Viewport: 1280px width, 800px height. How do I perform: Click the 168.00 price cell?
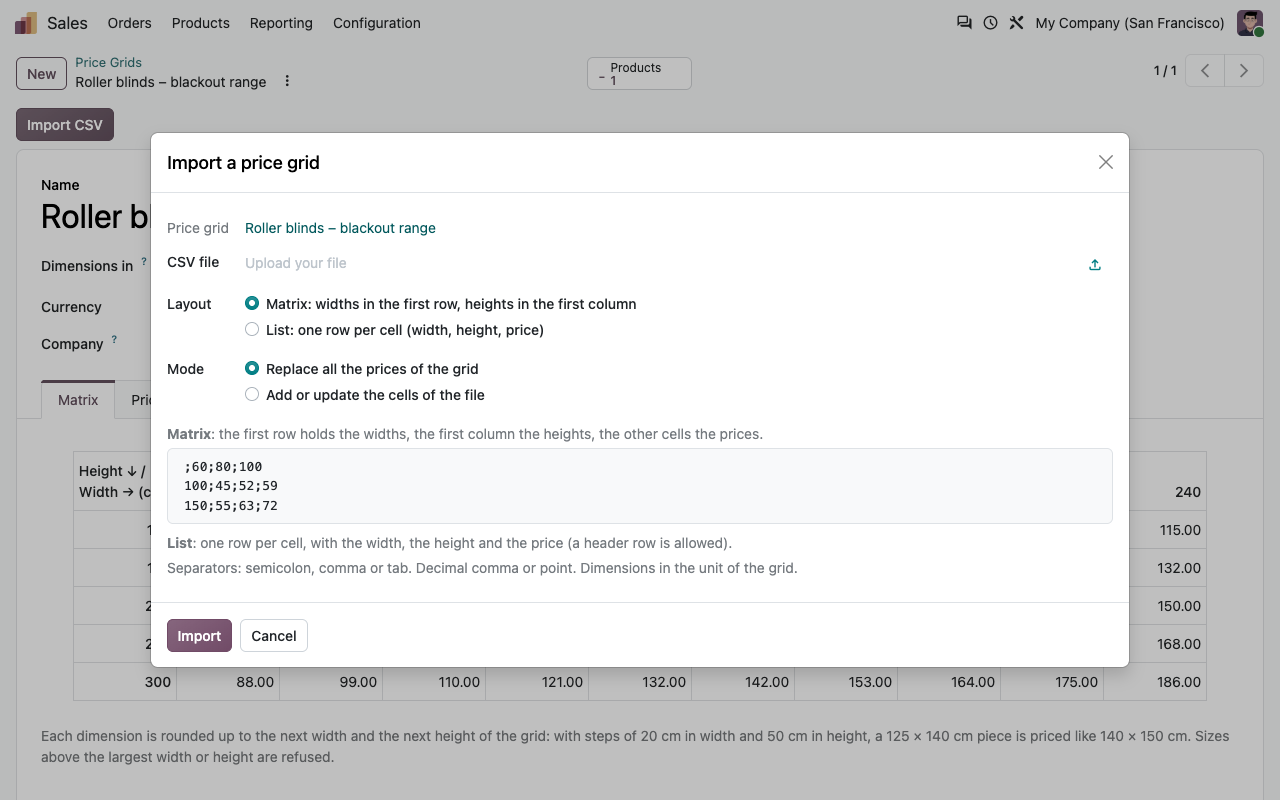click(x=1155, y=644)
